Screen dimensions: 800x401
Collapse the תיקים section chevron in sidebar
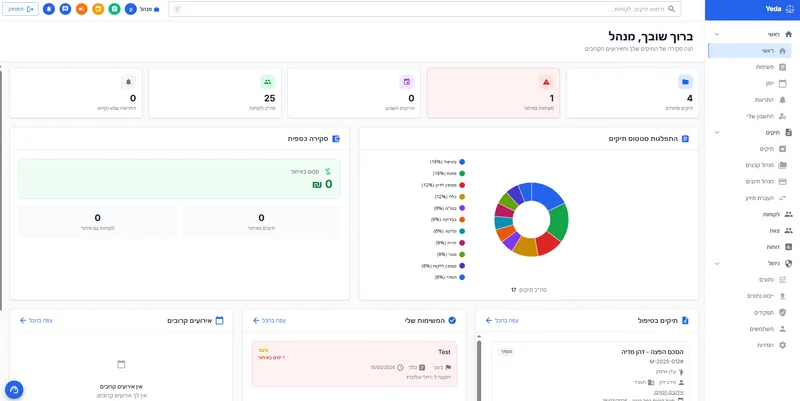tap(716, 132)
